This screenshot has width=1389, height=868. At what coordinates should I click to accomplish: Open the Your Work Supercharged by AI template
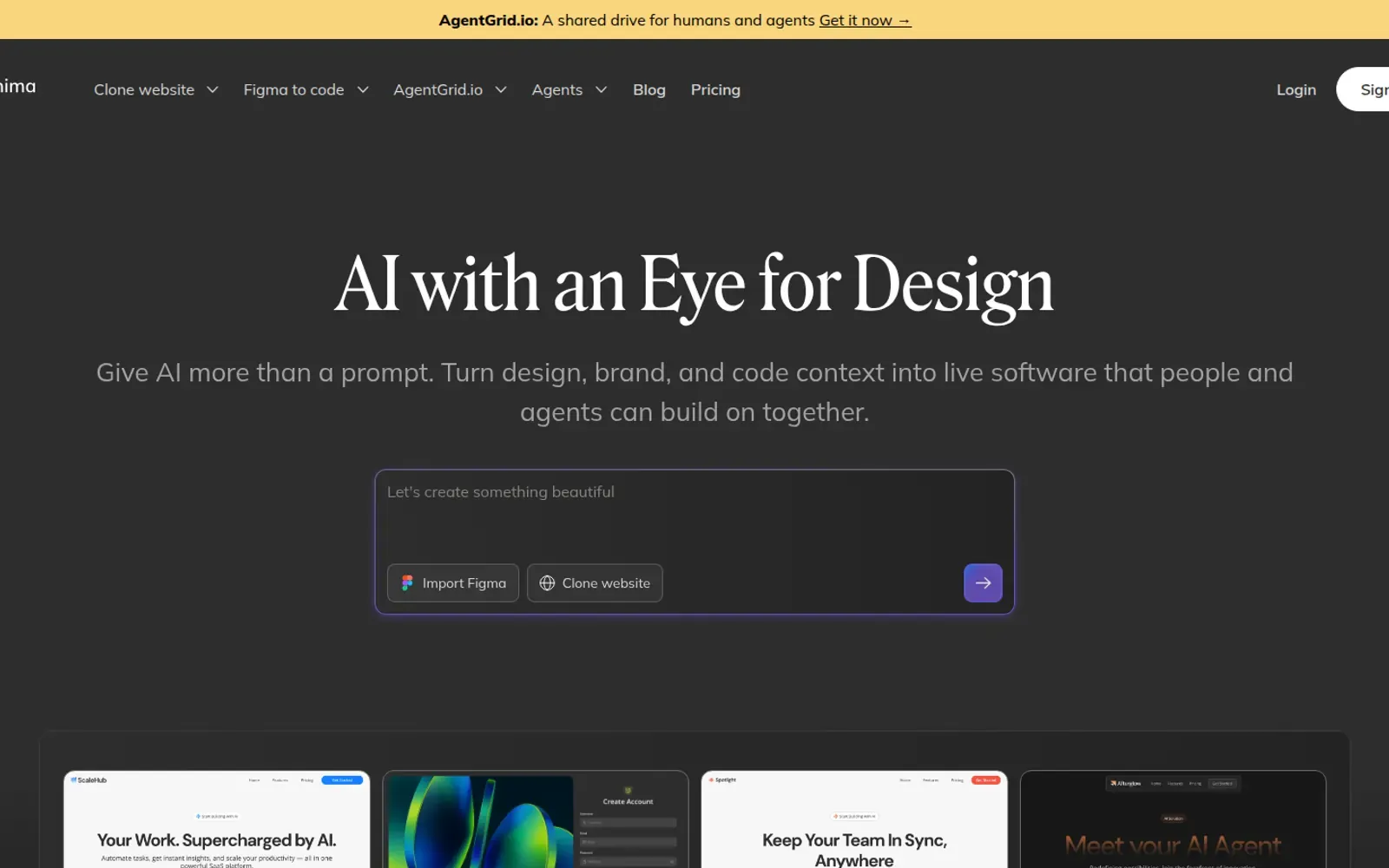pyautogui.click(x=217, y=819)
